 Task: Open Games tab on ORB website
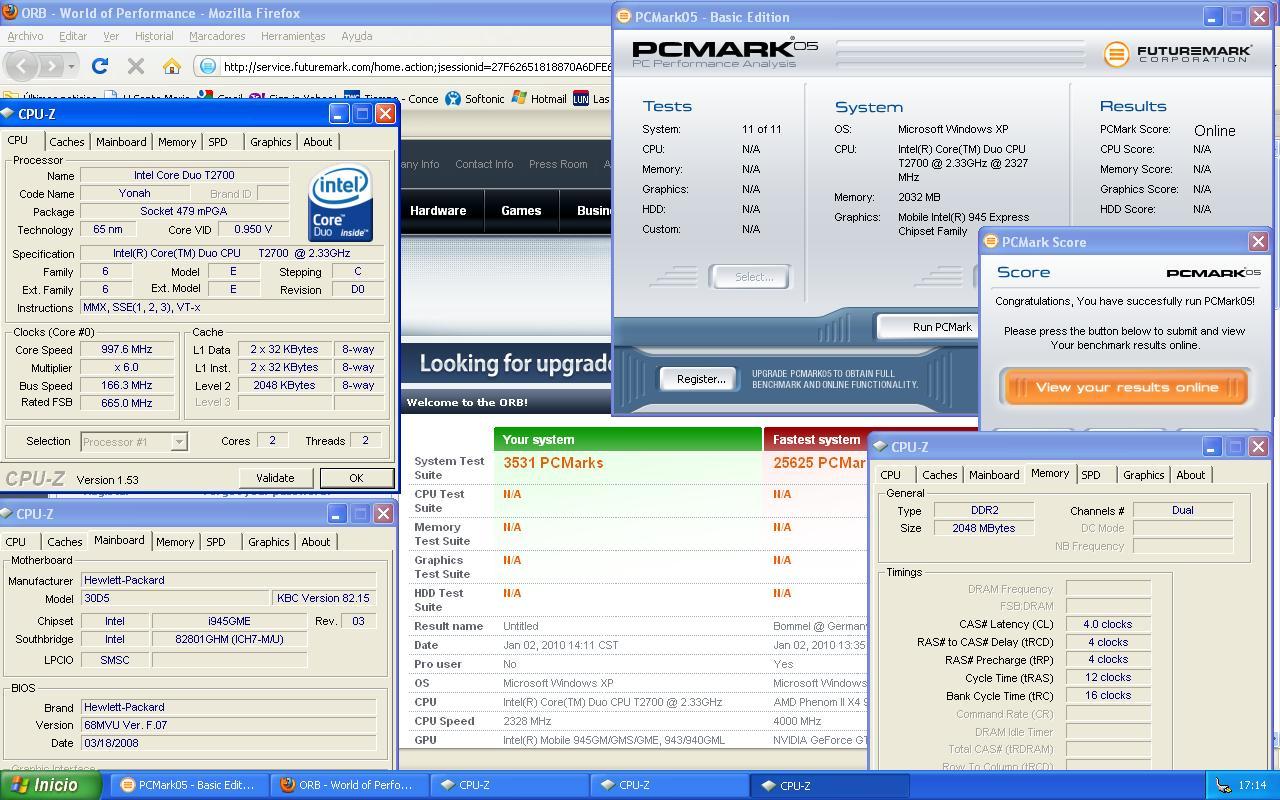click(x=521, y=211)
